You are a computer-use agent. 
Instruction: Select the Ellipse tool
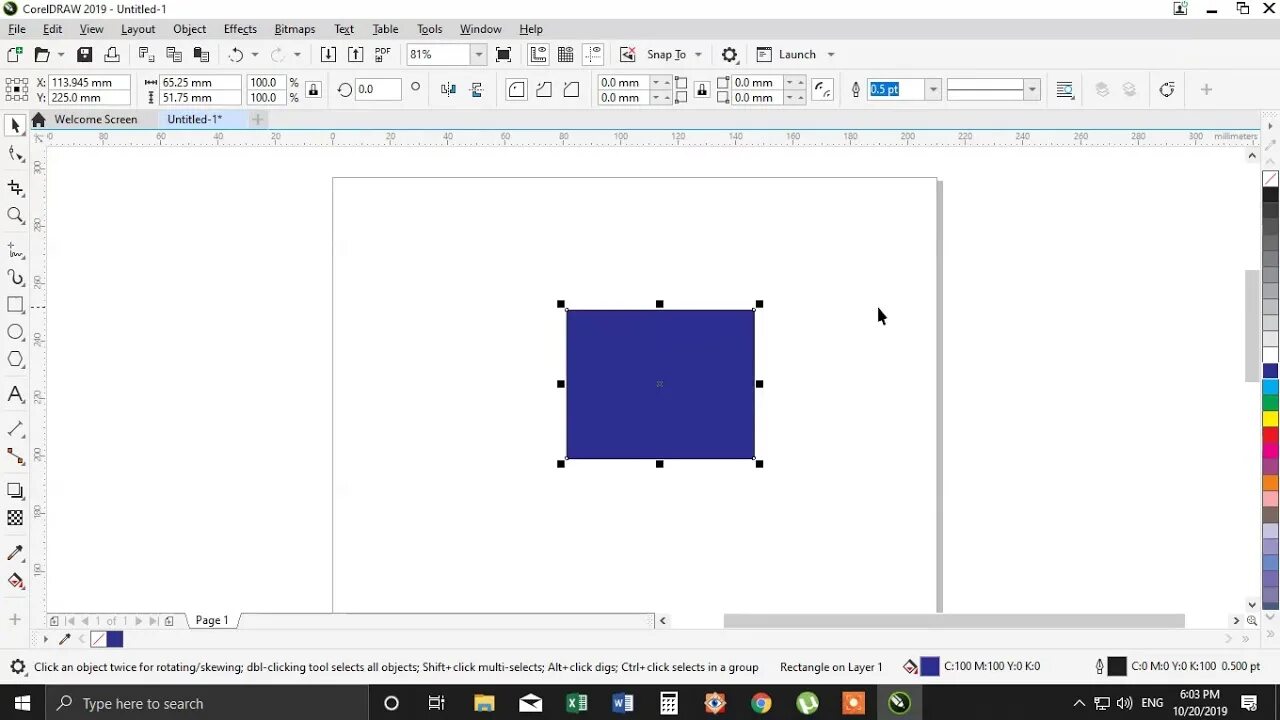15,332
